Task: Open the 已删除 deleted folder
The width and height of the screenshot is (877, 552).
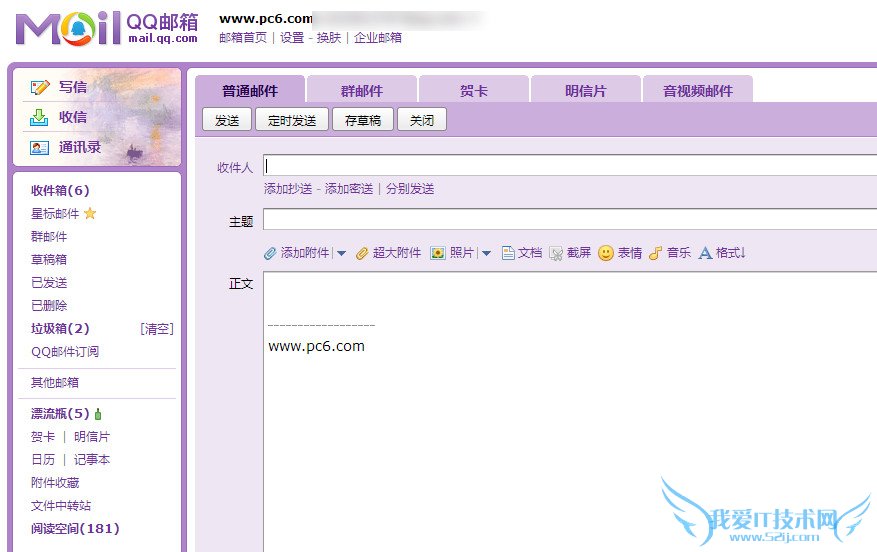Action: pos(49,305)
